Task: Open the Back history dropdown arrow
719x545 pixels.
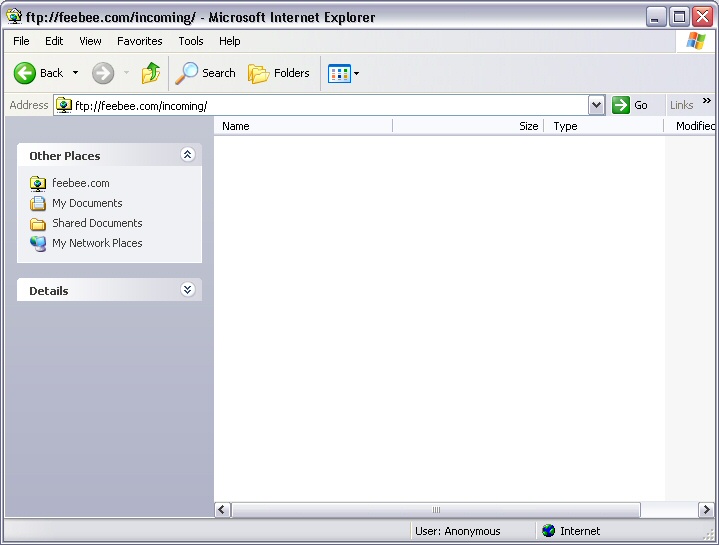Action: 76,73
